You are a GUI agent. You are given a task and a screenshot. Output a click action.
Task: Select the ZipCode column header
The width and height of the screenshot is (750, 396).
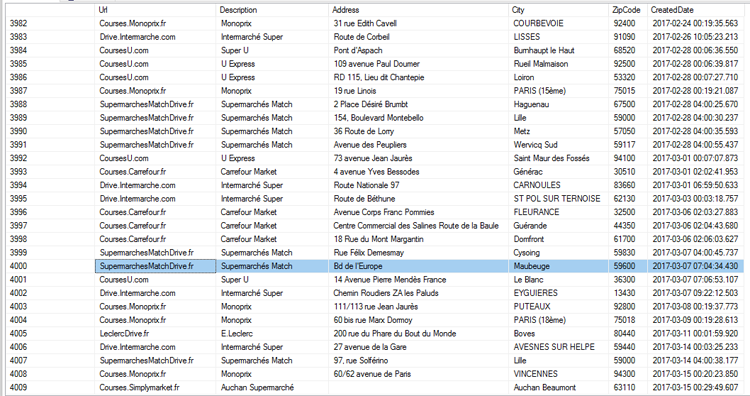pos(628,10)
